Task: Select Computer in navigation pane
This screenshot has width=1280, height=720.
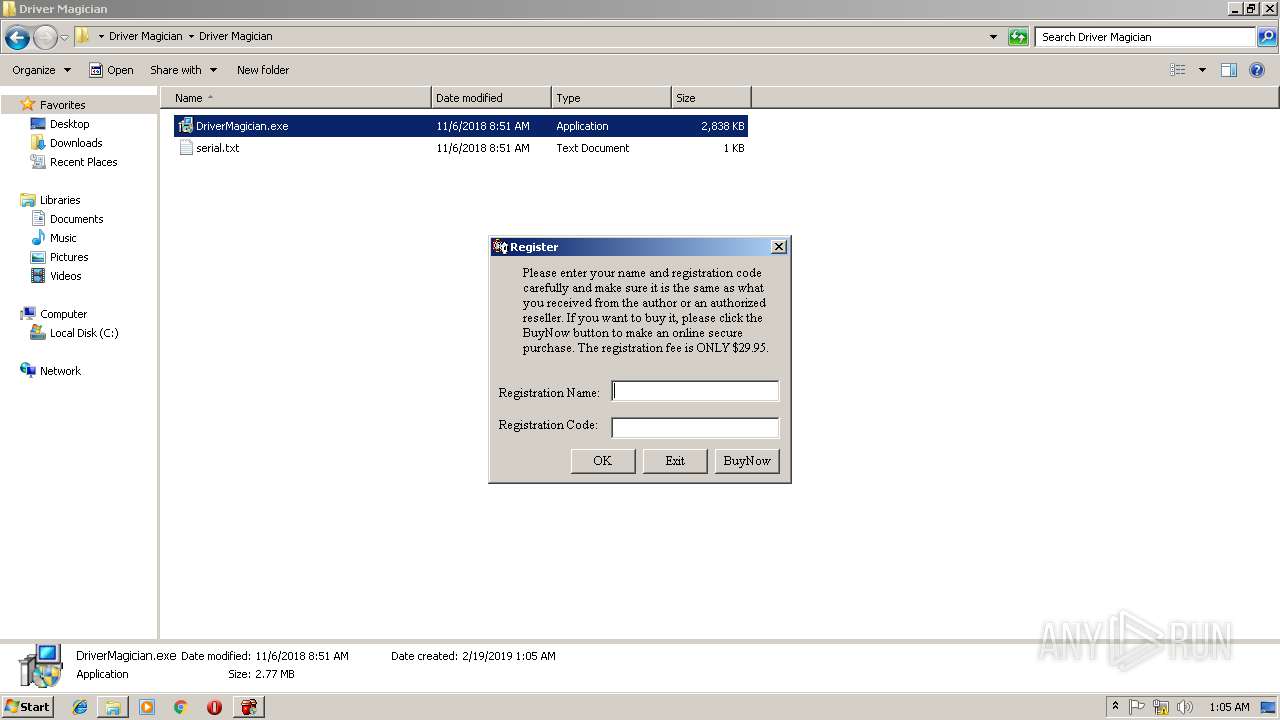Action: 63,314
